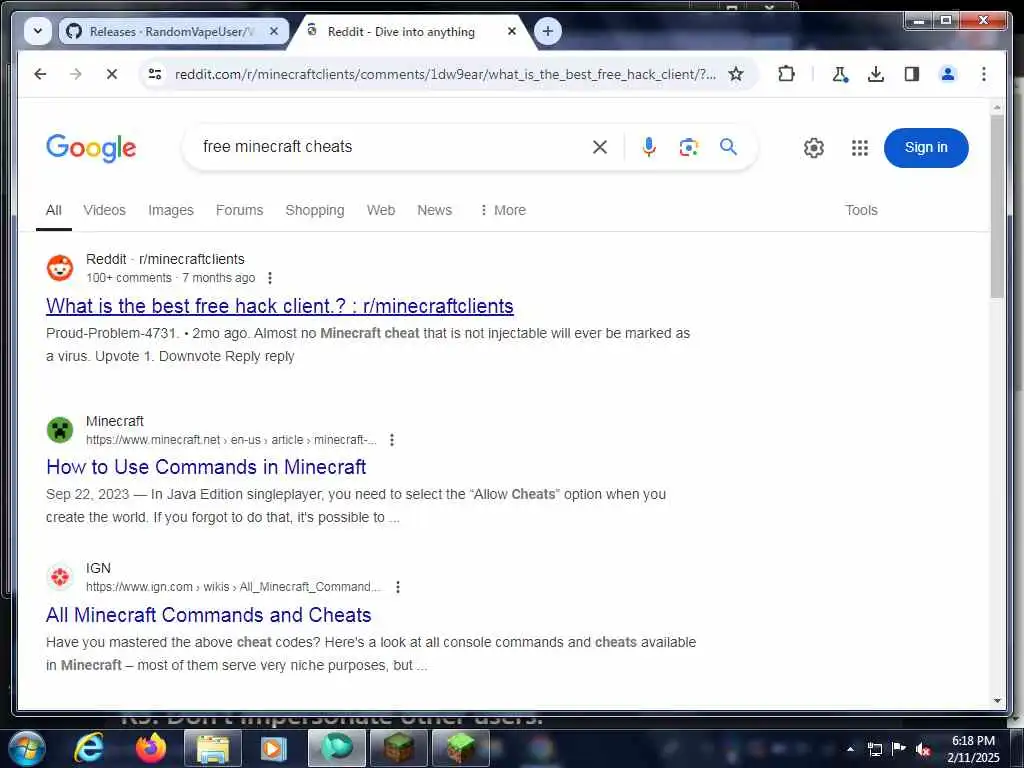Go forward with the forward arrow
The image size is (1024, 768).
pos(76,74)
